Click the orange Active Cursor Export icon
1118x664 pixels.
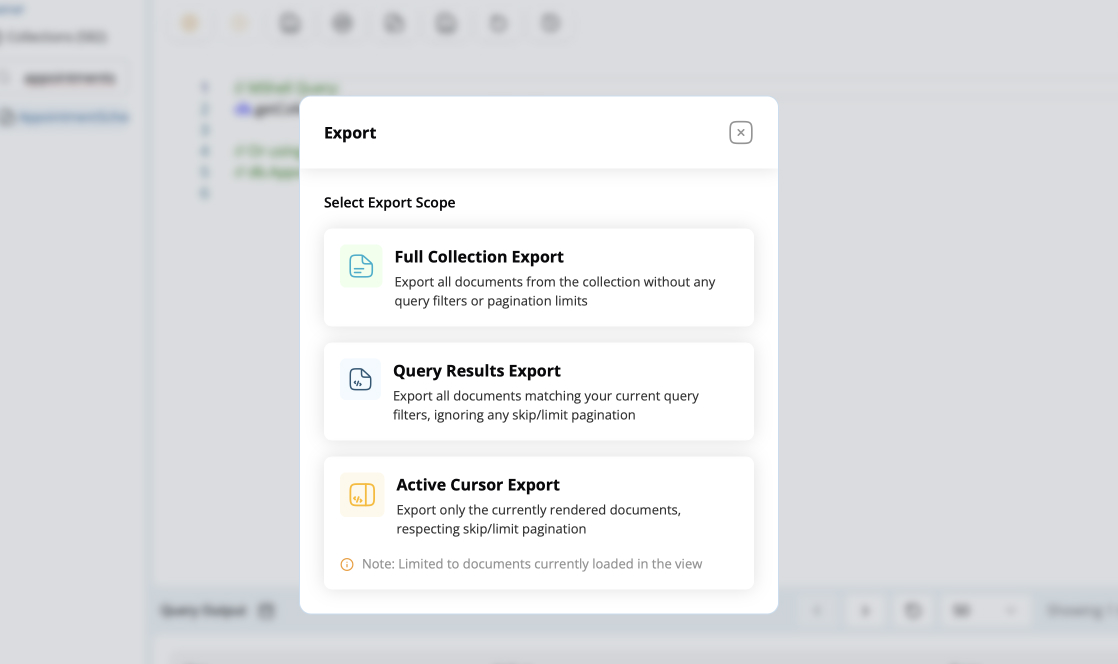361,495
